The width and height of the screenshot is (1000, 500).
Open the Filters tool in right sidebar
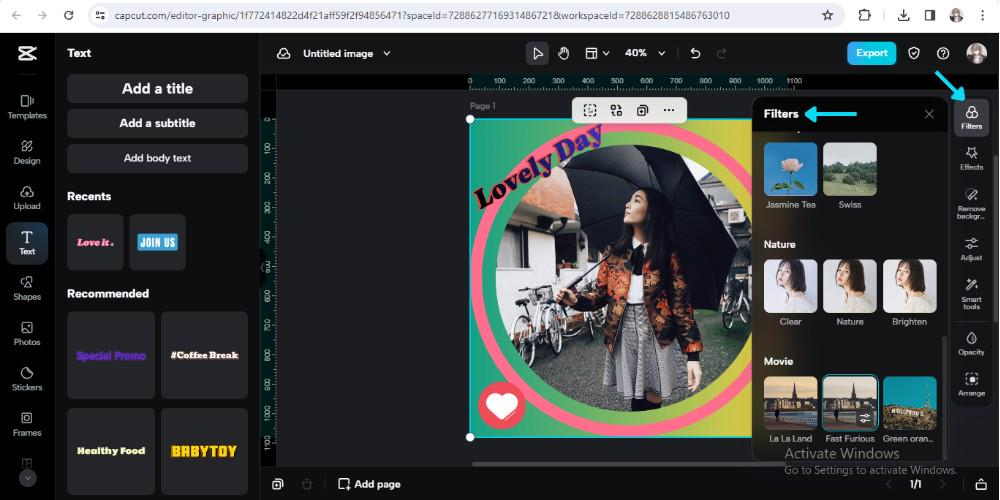tap(971, 118)
